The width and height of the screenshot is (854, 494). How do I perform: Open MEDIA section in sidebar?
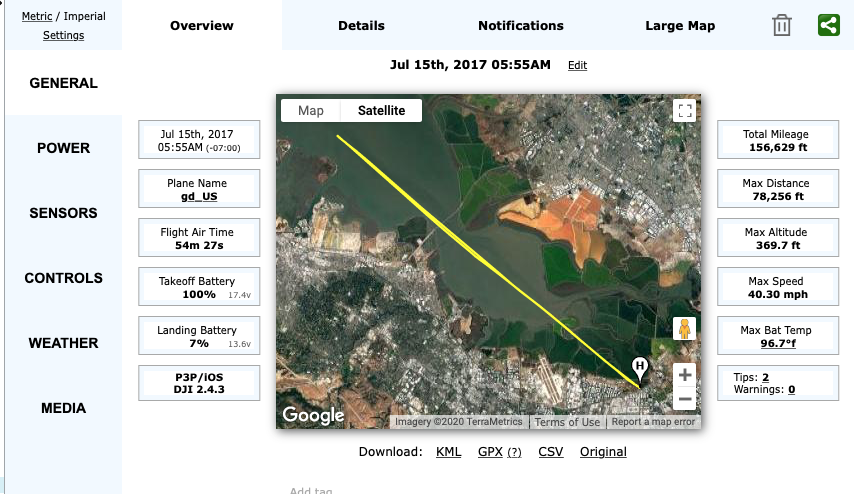63,408
